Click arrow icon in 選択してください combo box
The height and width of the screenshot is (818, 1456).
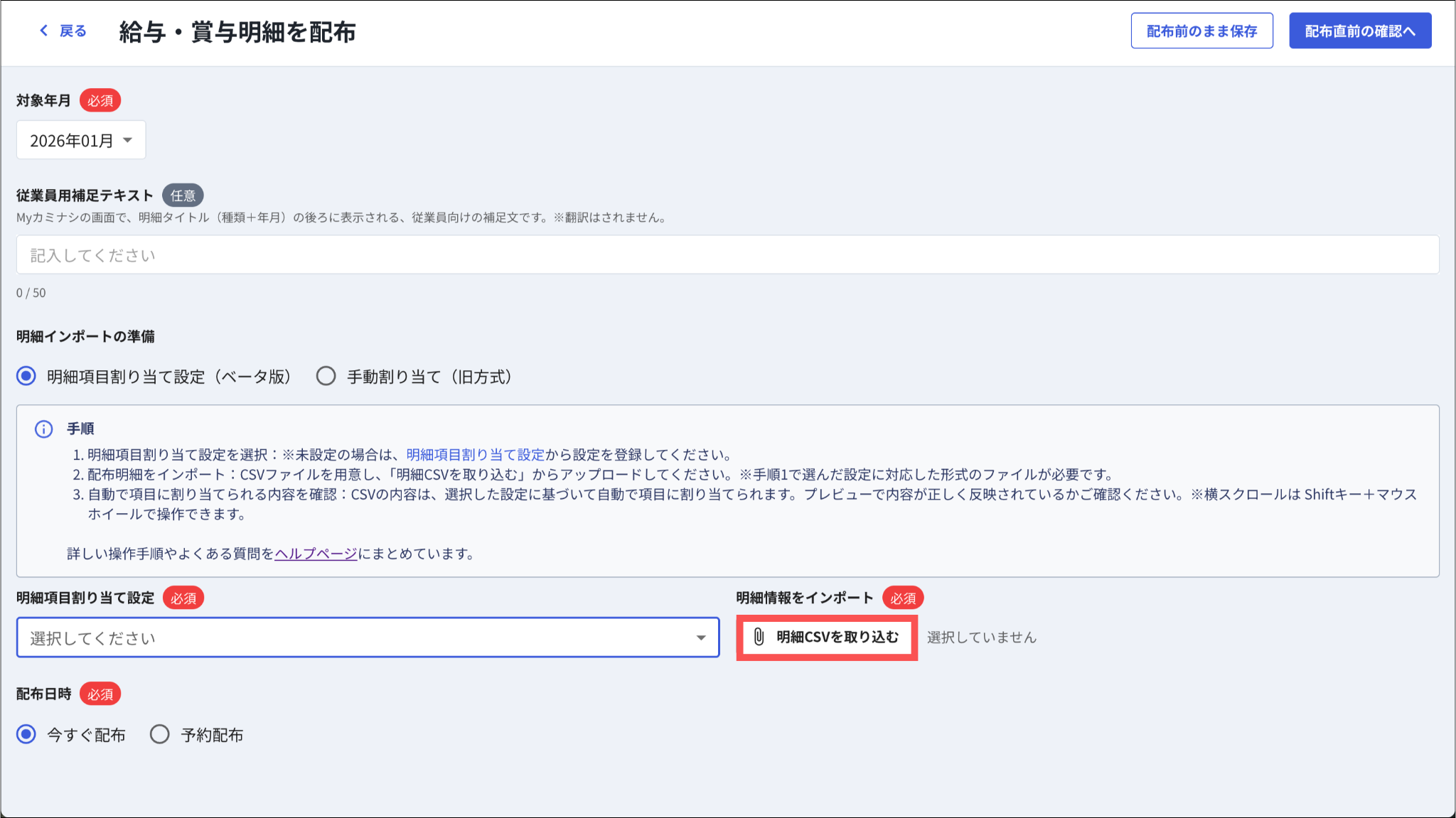click(701, 638)
